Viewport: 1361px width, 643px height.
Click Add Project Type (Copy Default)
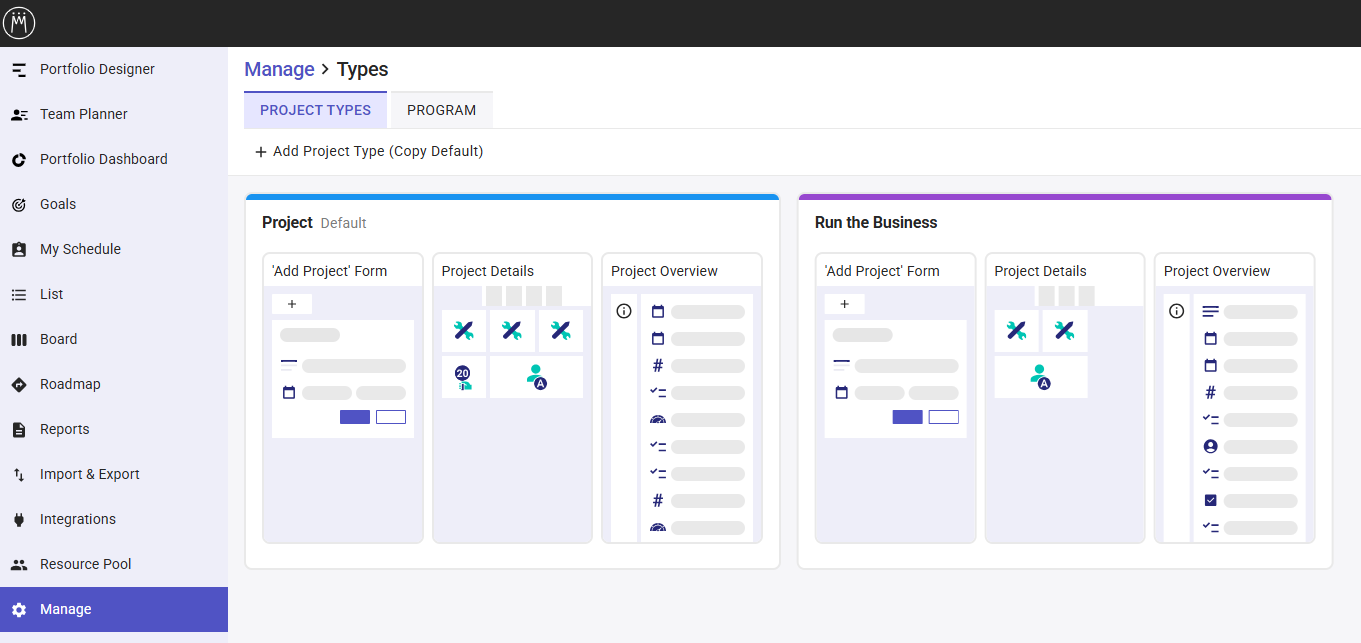click(369, 151)
